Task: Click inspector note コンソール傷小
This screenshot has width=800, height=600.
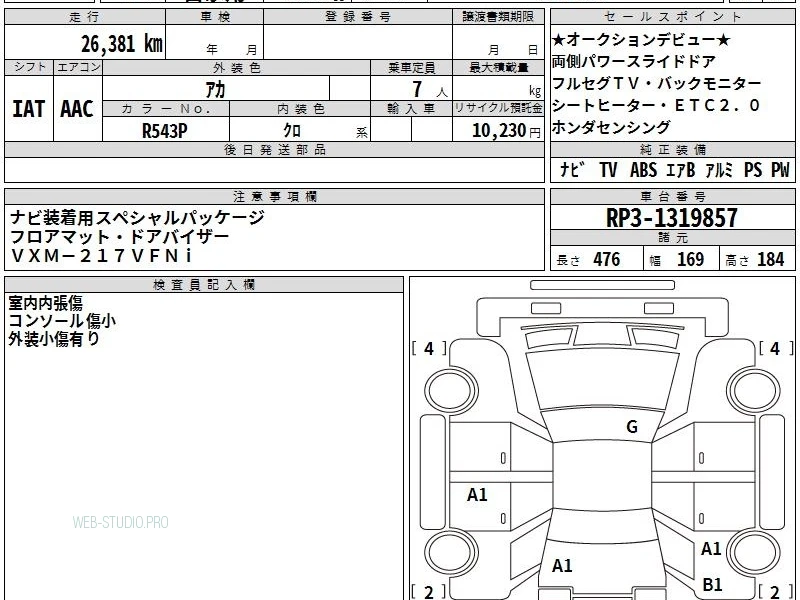Action: point(62,321)
